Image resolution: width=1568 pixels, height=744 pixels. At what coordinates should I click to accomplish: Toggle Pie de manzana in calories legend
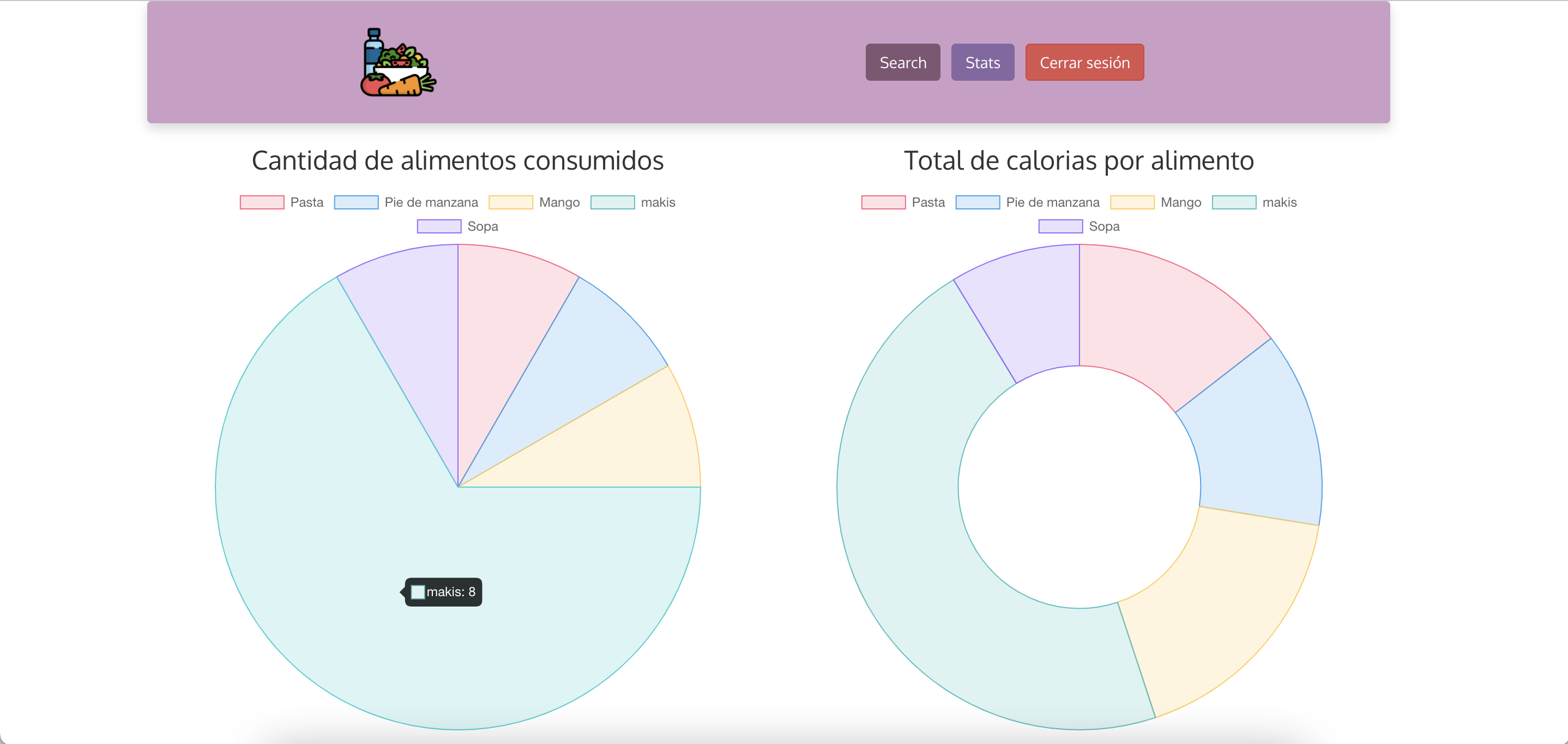(x=978, y=202)
